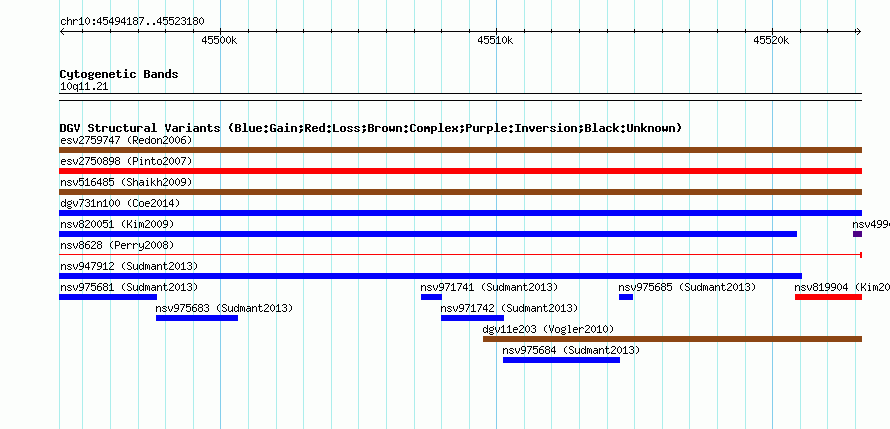
Task: Select the esv2759747 (Redon2006) label
Action: (x=126, y=140)
